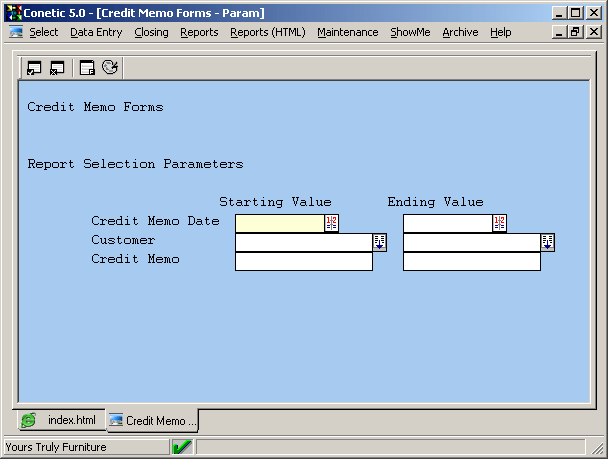Click the accept form toolbar icon with checkmark
The height and width of the screenshot is (459, 608).
(34, 68)
